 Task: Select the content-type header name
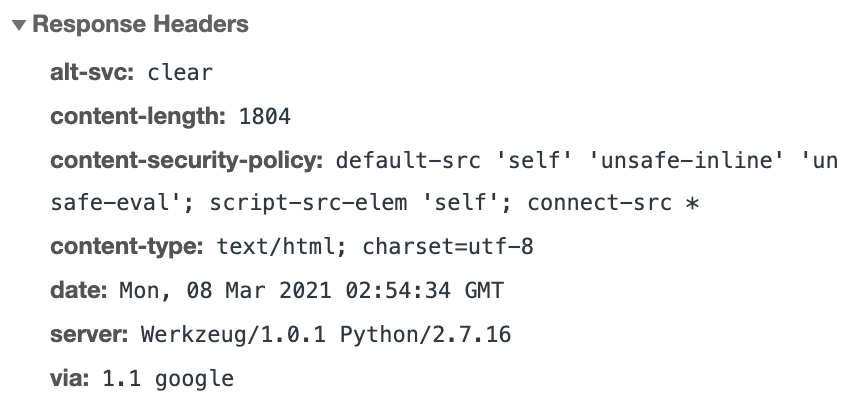coord(127,247)
